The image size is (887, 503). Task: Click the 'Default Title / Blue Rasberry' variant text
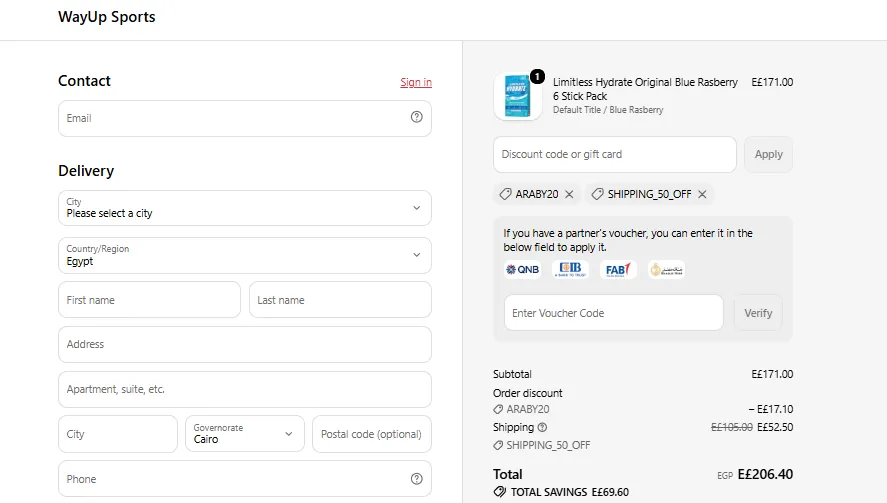[x=608, y=110]
